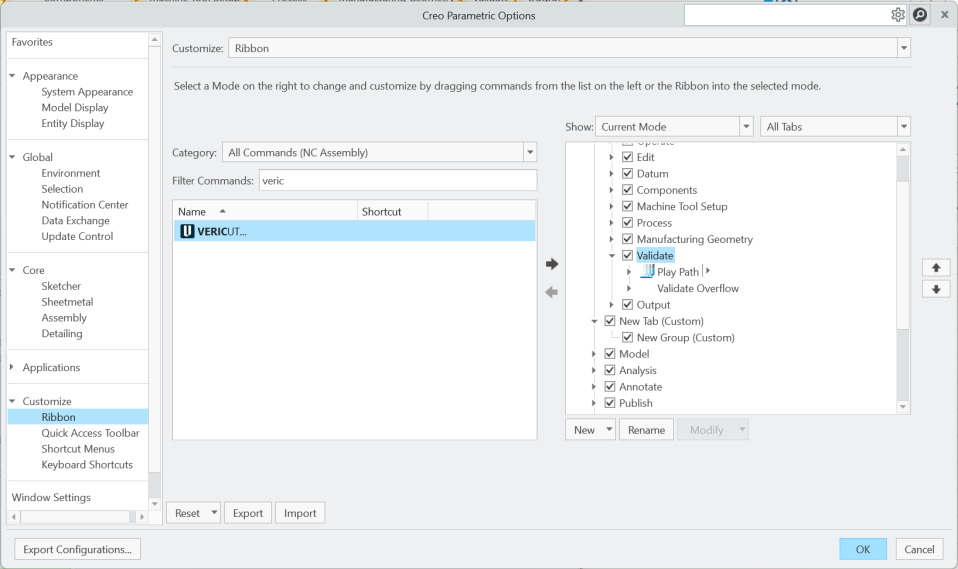Toggle the Machine Tool Setup checkbox

[627, 206]
